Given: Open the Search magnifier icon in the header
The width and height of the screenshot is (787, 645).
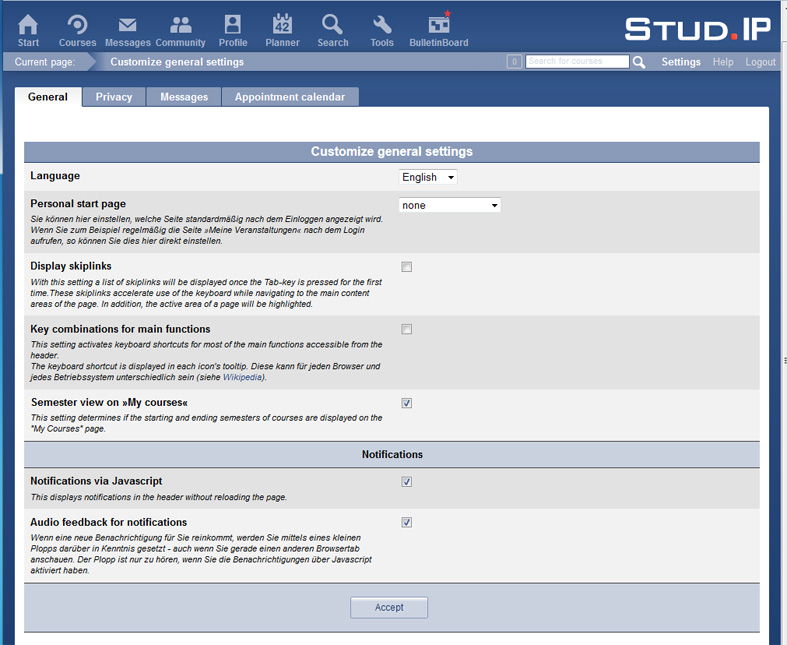Looking at the screenshot, I should point(332,24).
